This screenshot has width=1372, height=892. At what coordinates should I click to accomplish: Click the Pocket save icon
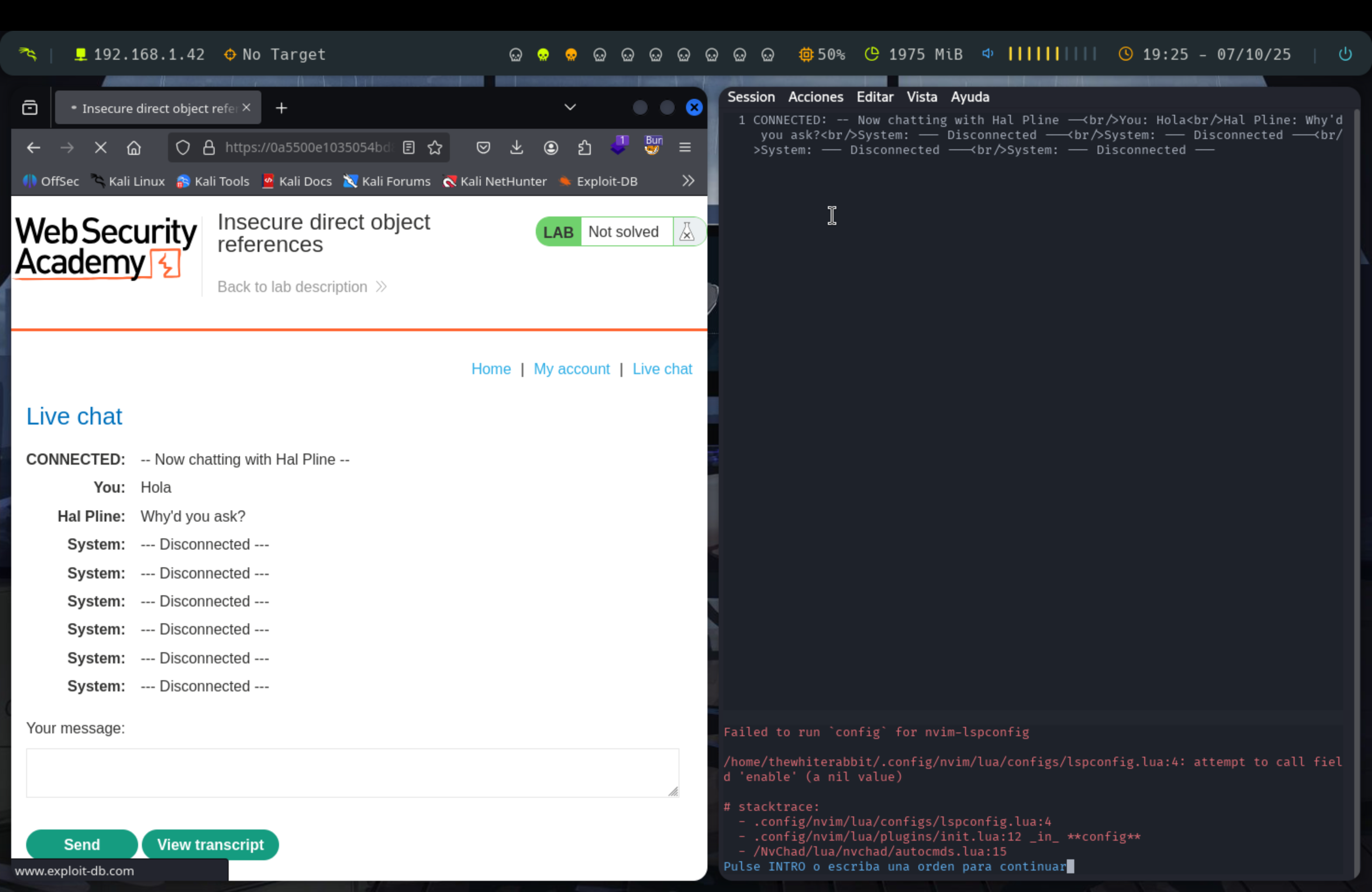pyautogui.click(x=483, y=148)
